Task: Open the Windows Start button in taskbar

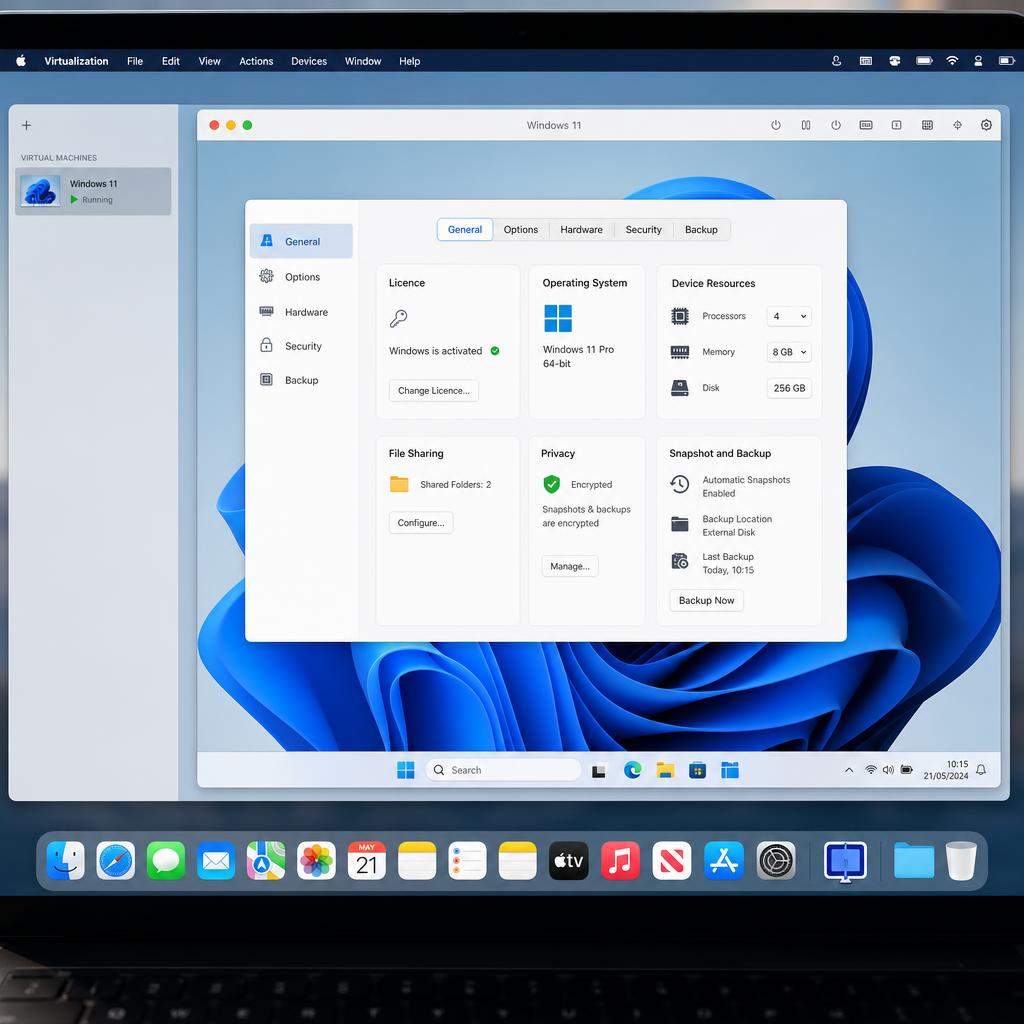Action: click(406, 770)
